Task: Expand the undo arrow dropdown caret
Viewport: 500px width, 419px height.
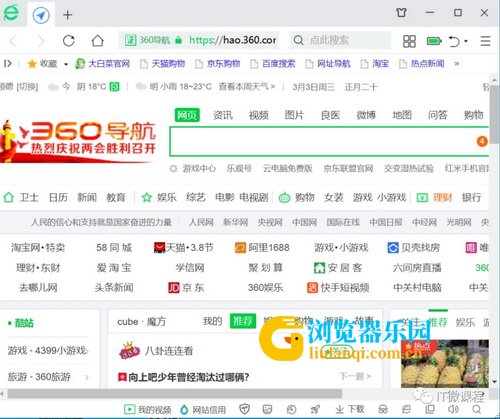Action: click(x=466, y=41)
